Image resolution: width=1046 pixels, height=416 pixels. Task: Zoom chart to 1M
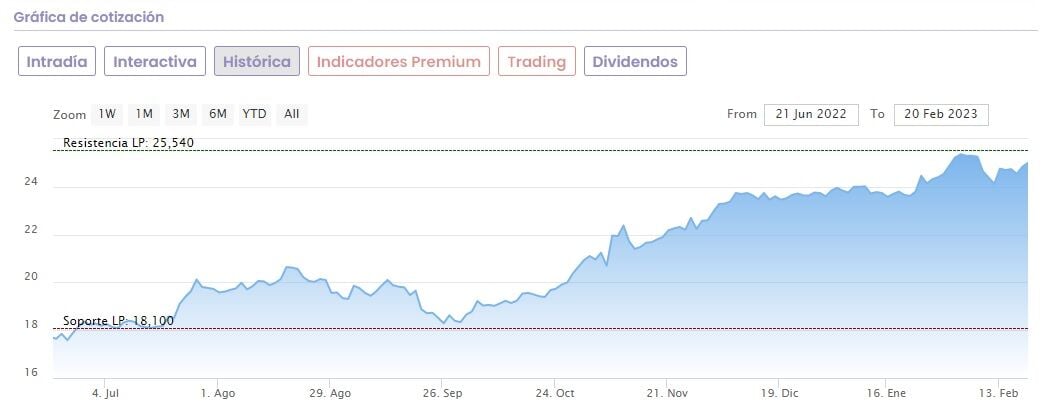point(144,114)
